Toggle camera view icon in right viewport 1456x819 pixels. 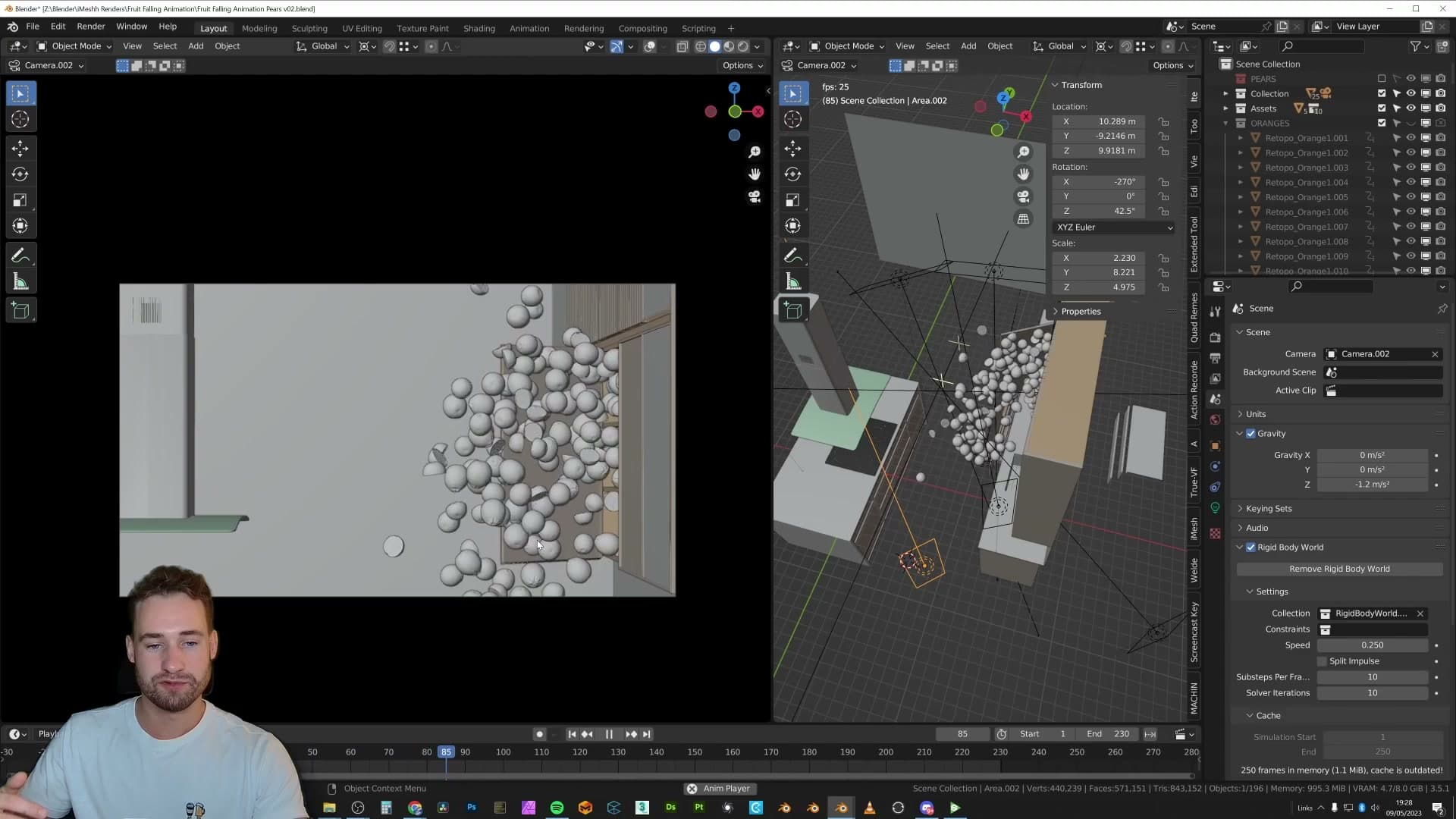(x=1023, y=196)
